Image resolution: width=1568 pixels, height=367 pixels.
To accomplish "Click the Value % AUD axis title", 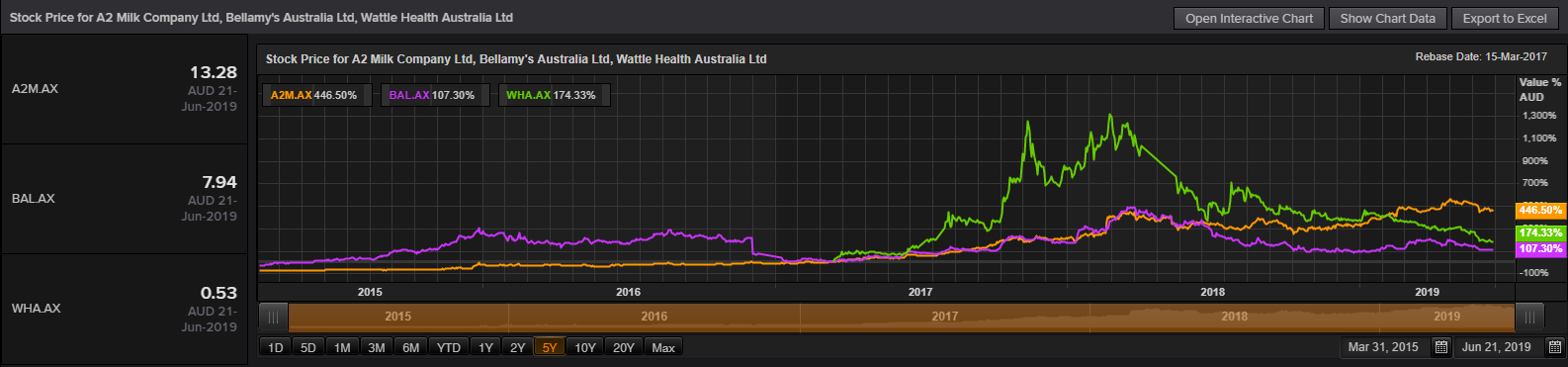I will (1539, 90).
